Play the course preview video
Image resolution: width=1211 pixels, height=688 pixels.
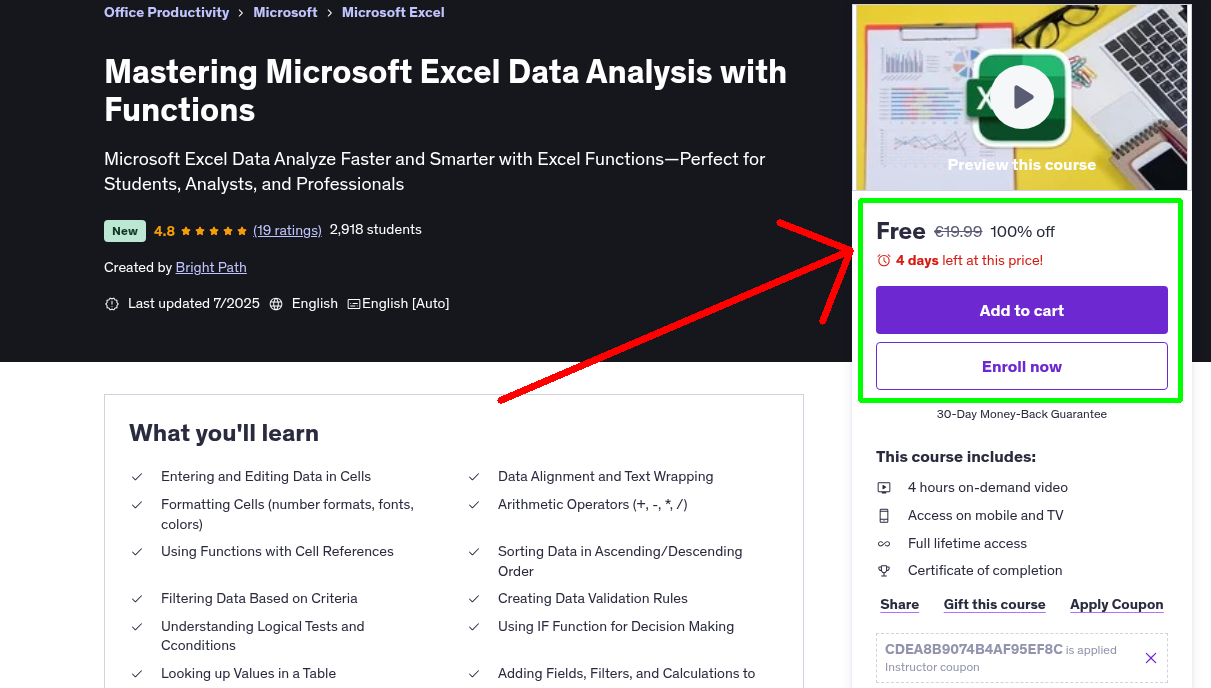[x=1022, y=98]
